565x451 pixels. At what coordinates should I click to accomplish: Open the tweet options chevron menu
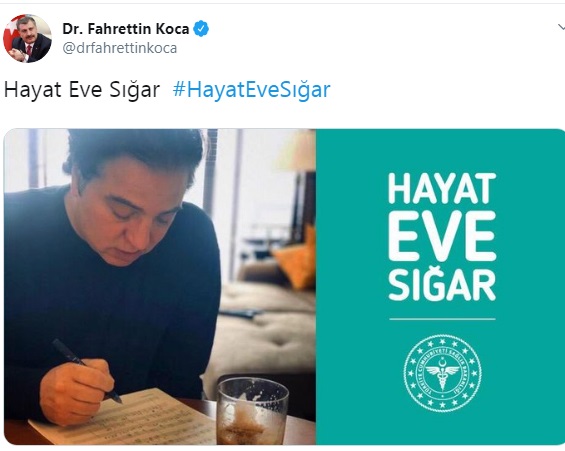coord(561,27)
